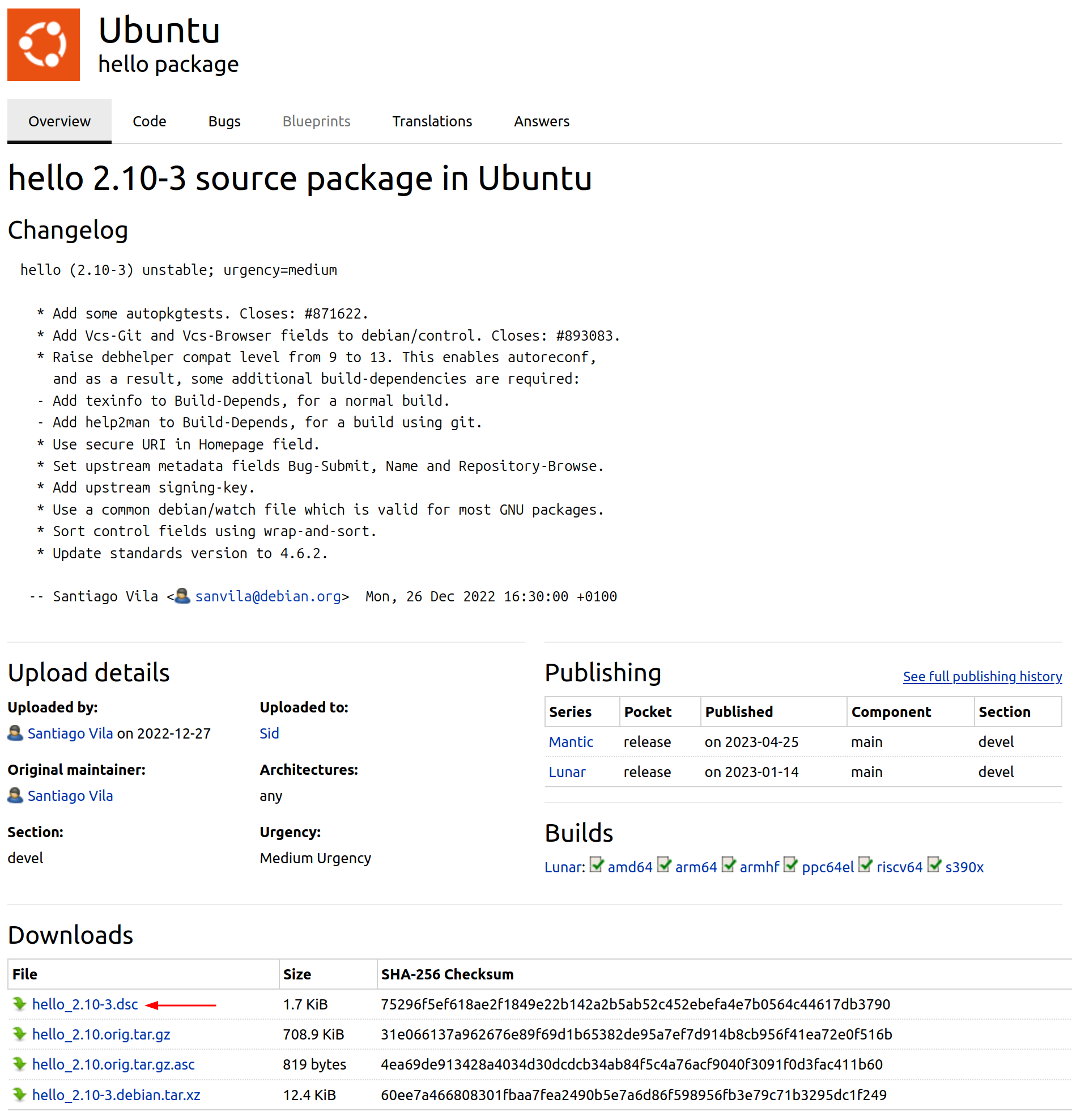
Task: Click the checksum starting with 4ea69de9
Action: [x=632, y=1064]
